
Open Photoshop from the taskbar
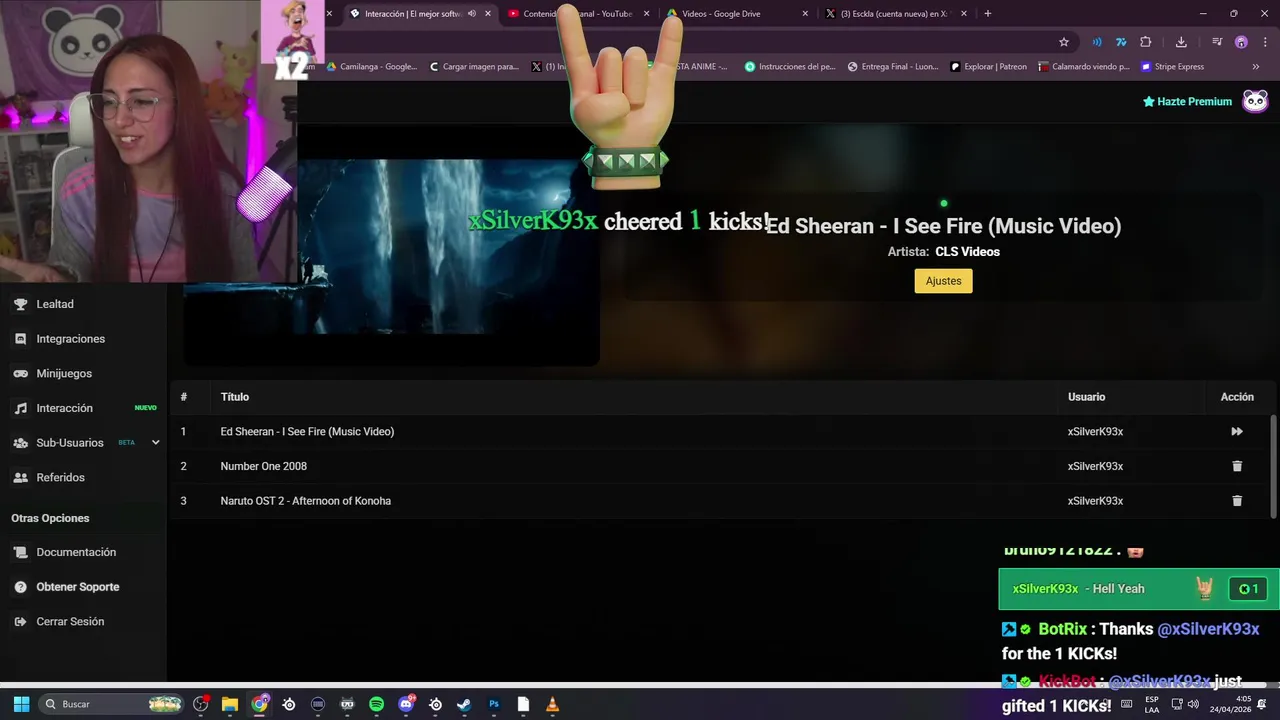[x=494, y=704]
